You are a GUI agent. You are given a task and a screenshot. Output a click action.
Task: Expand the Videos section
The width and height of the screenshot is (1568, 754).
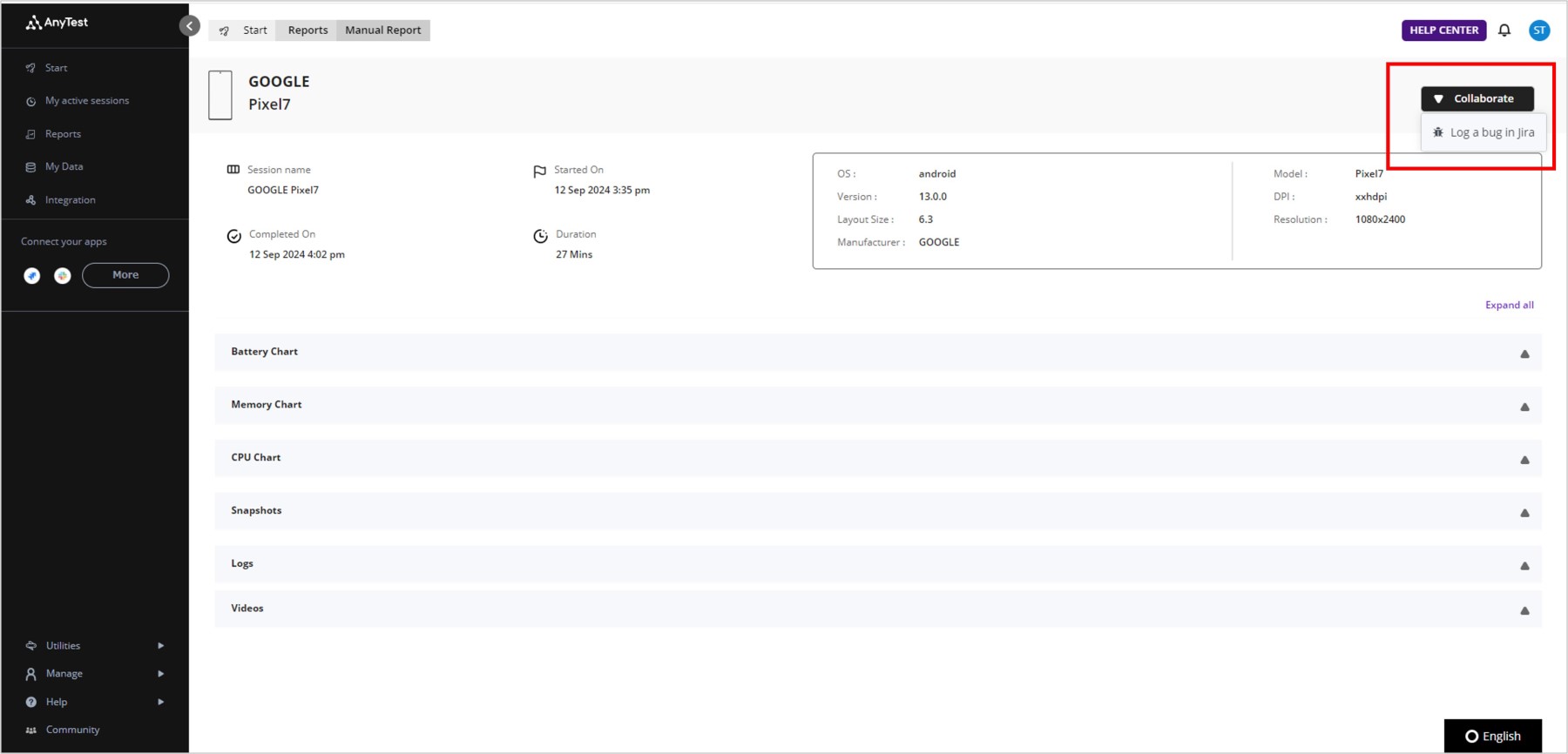click(878, 609)
